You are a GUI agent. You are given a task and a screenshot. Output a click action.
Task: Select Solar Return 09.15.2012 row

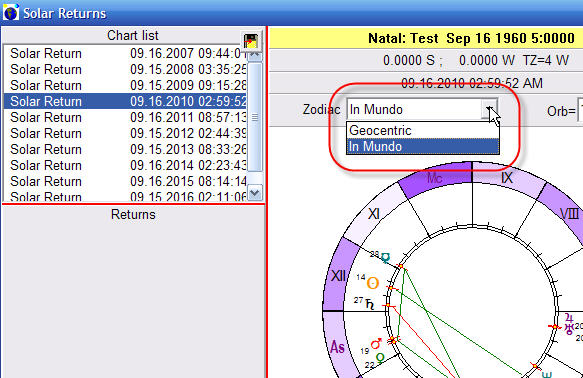(x=125, y=133)
